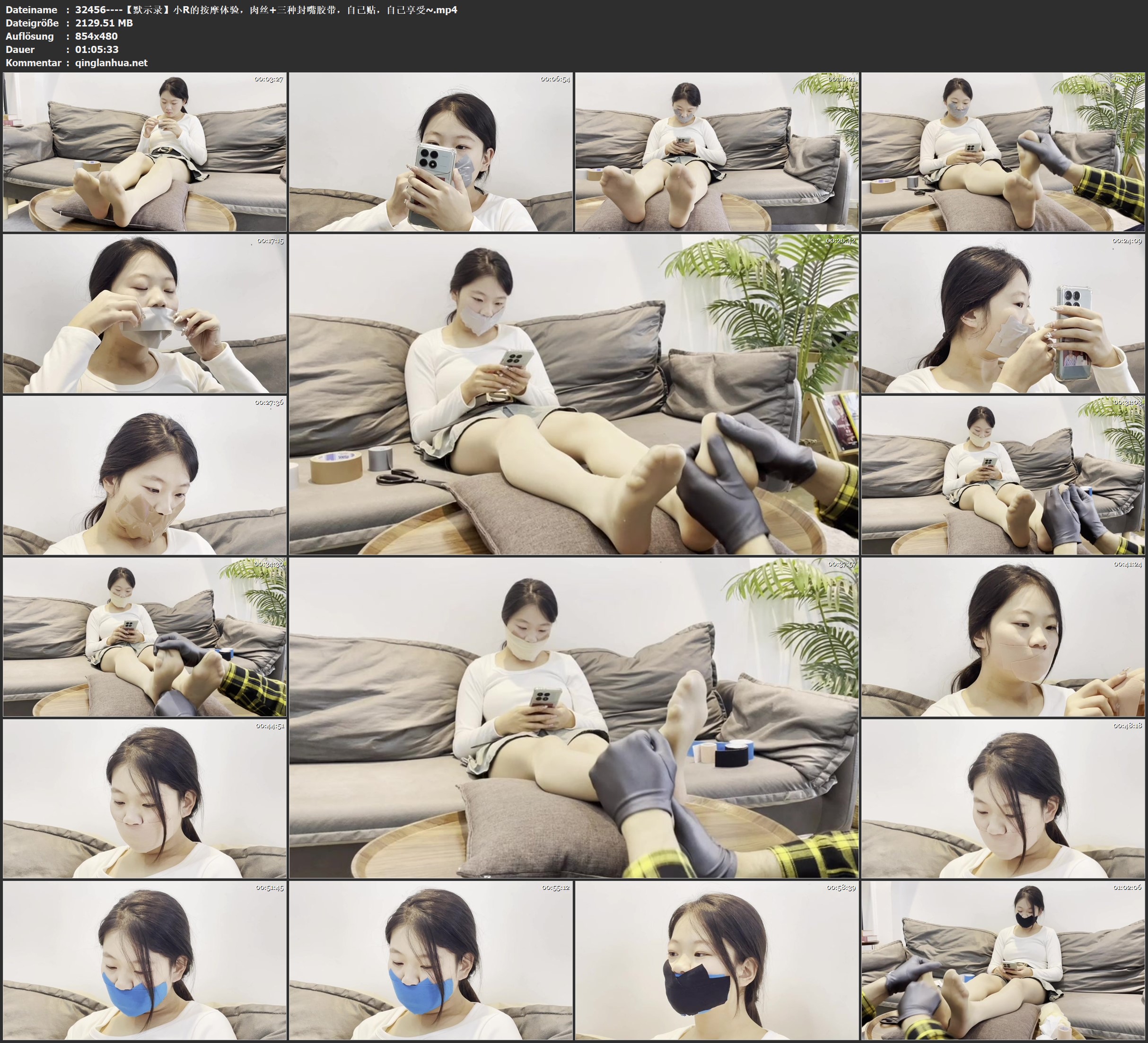Select the thumbnail timestamped 00:10:21
Viewport: 1148px width, 1043px height.
[717, 151]
